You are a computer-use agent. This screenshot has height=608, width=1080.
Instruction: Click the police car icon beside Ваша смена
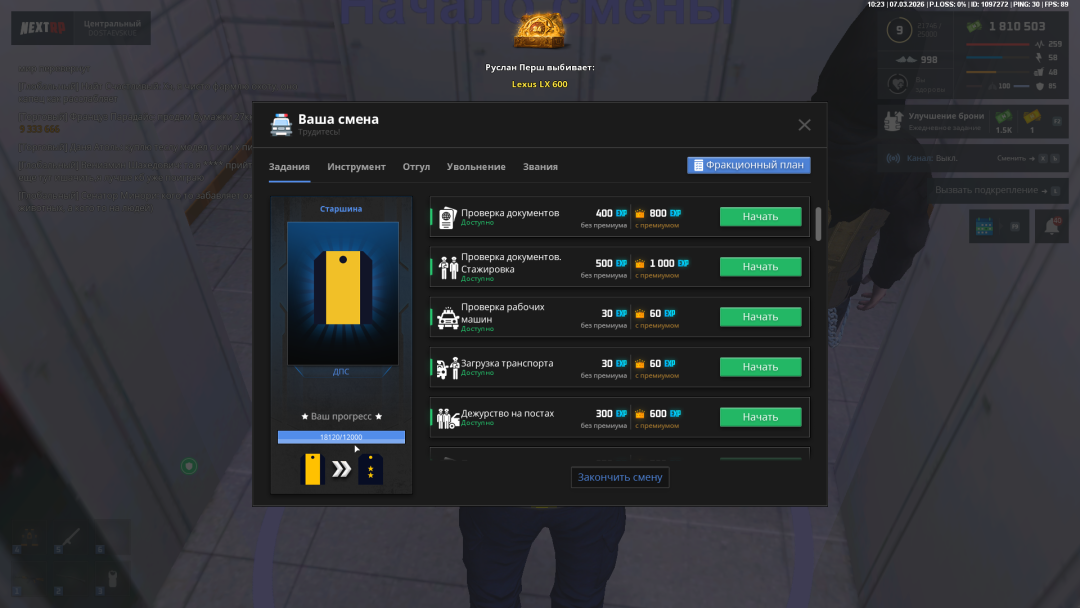[x=281, y=124]
